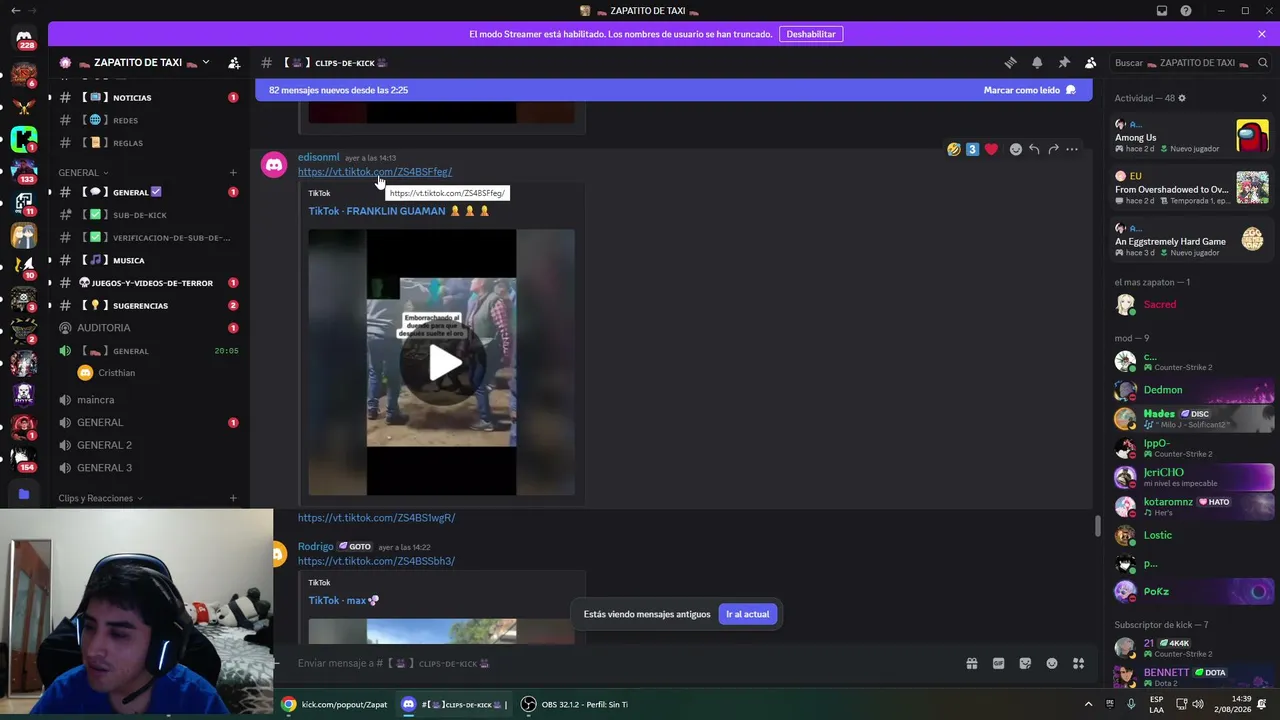Play the FRANKLIN GUAMAN TikTok video
Screen dimensions: 1280x720
pos(442,362)
